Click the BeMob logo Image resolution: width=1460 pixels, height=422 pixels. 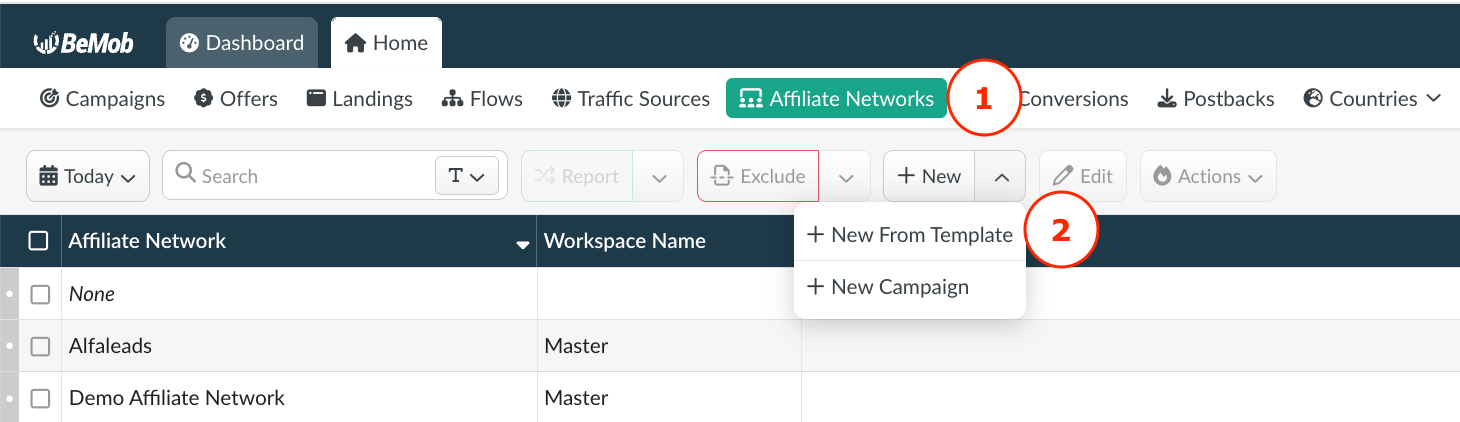point(83,43)
